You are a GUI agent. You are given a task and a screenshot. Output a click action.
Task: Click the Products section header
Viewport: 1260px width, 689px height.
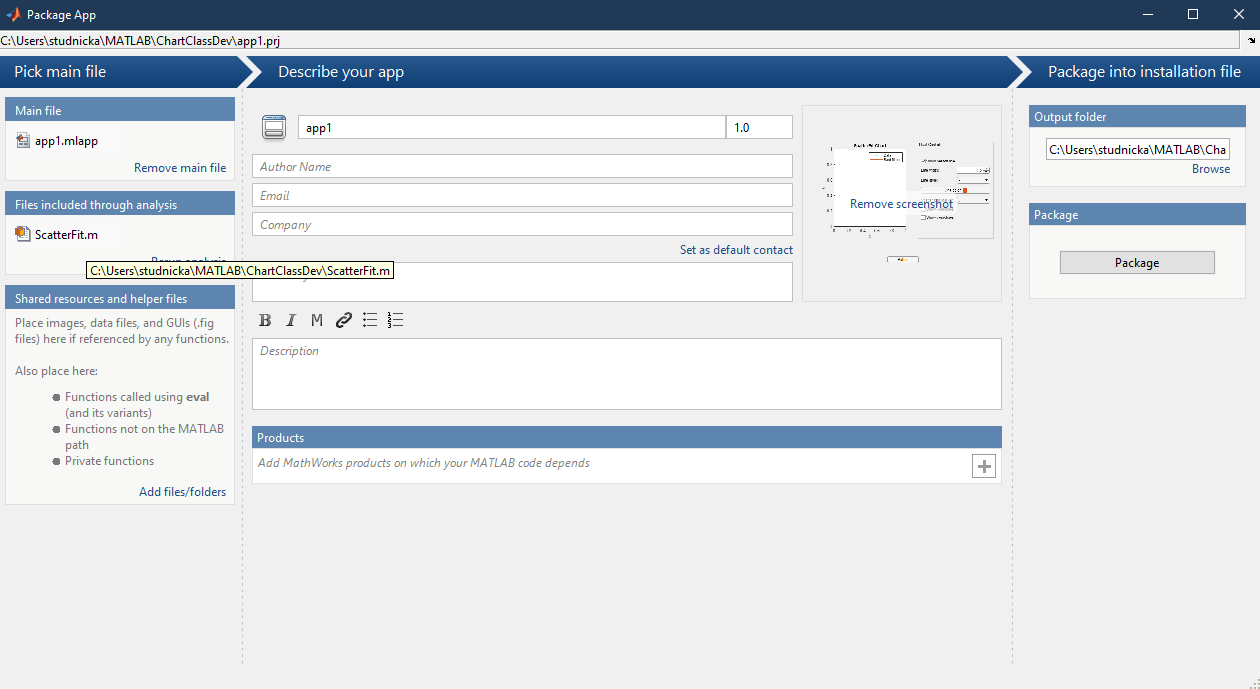[627, 437]
